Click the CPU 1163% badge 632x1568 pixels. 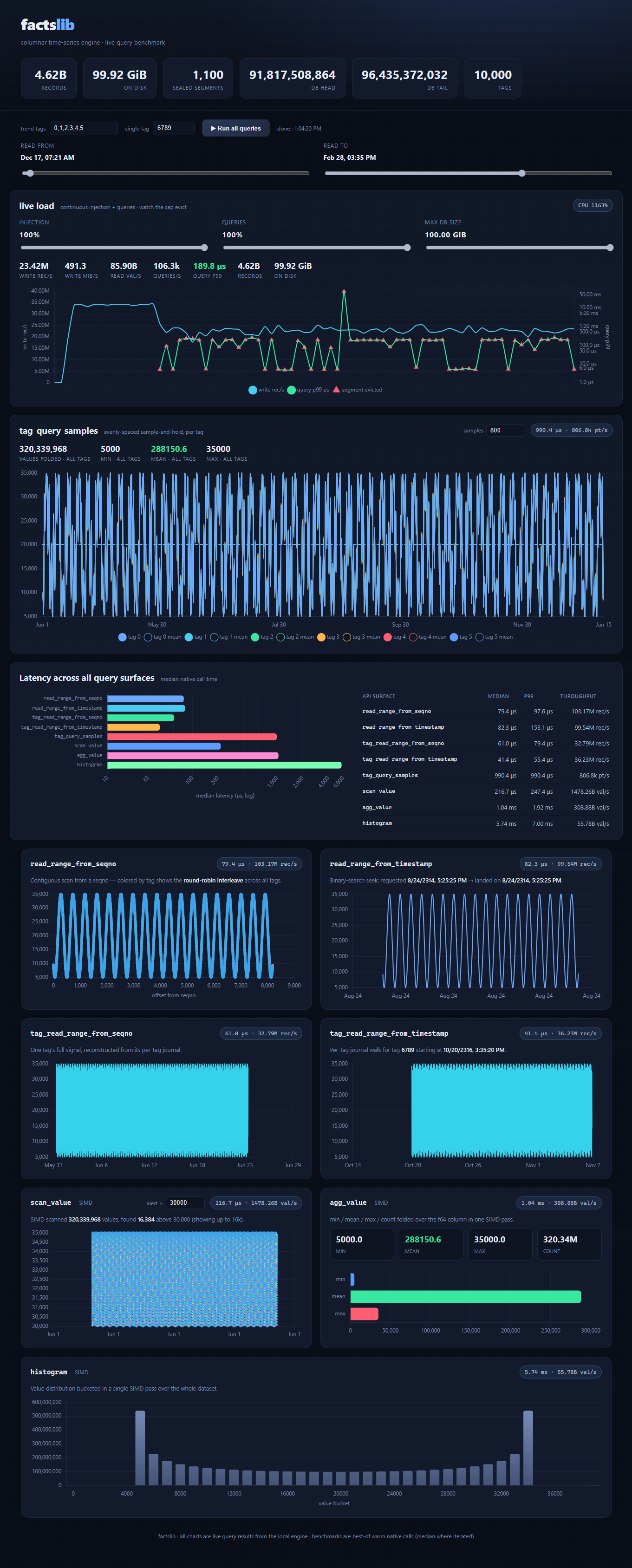tap(593, 205)
